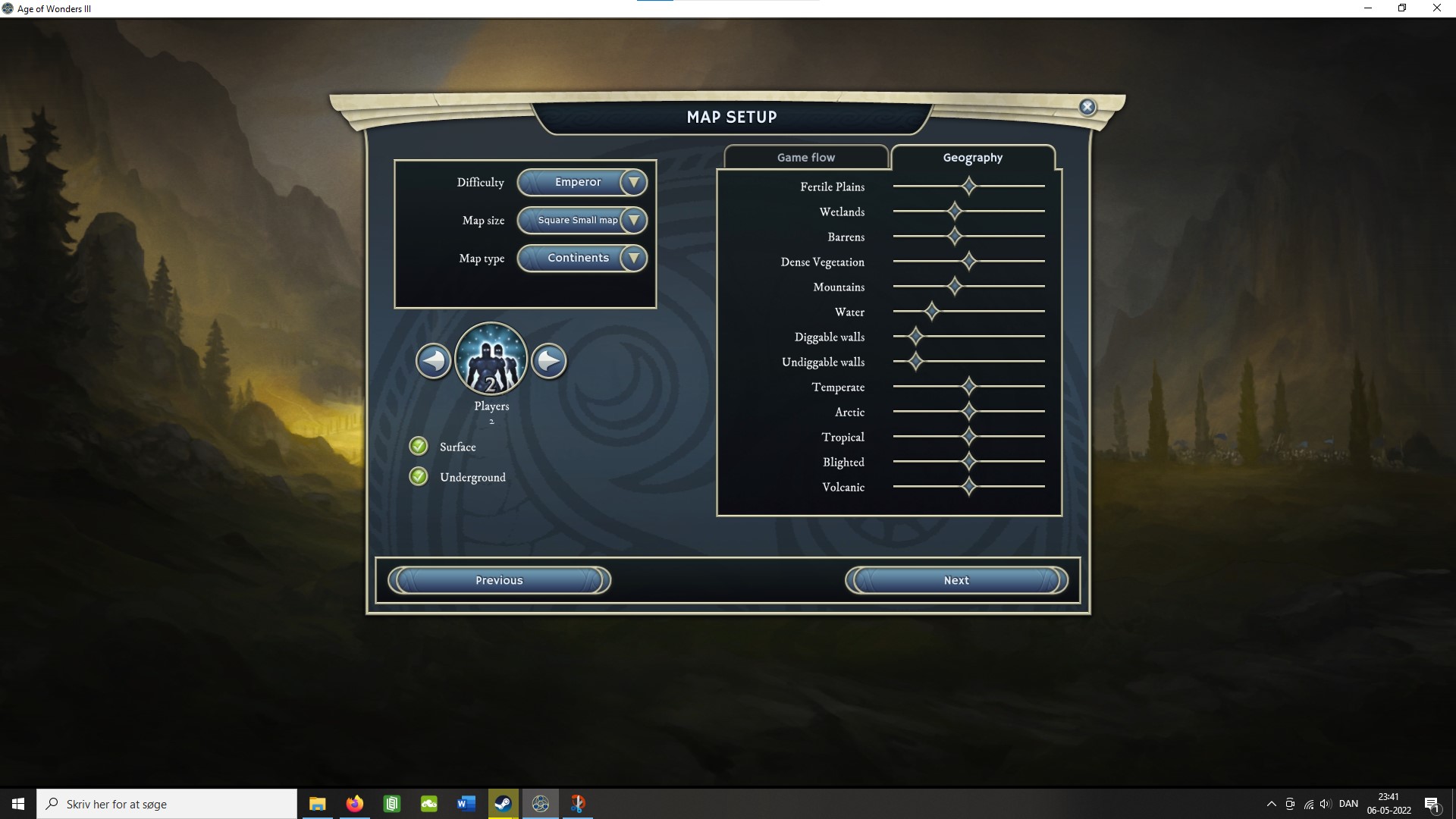The height and width of the screenshot is (819, 1456).
Task: Adjust the Diggable walls slider handle
Action: coord(915,336)
